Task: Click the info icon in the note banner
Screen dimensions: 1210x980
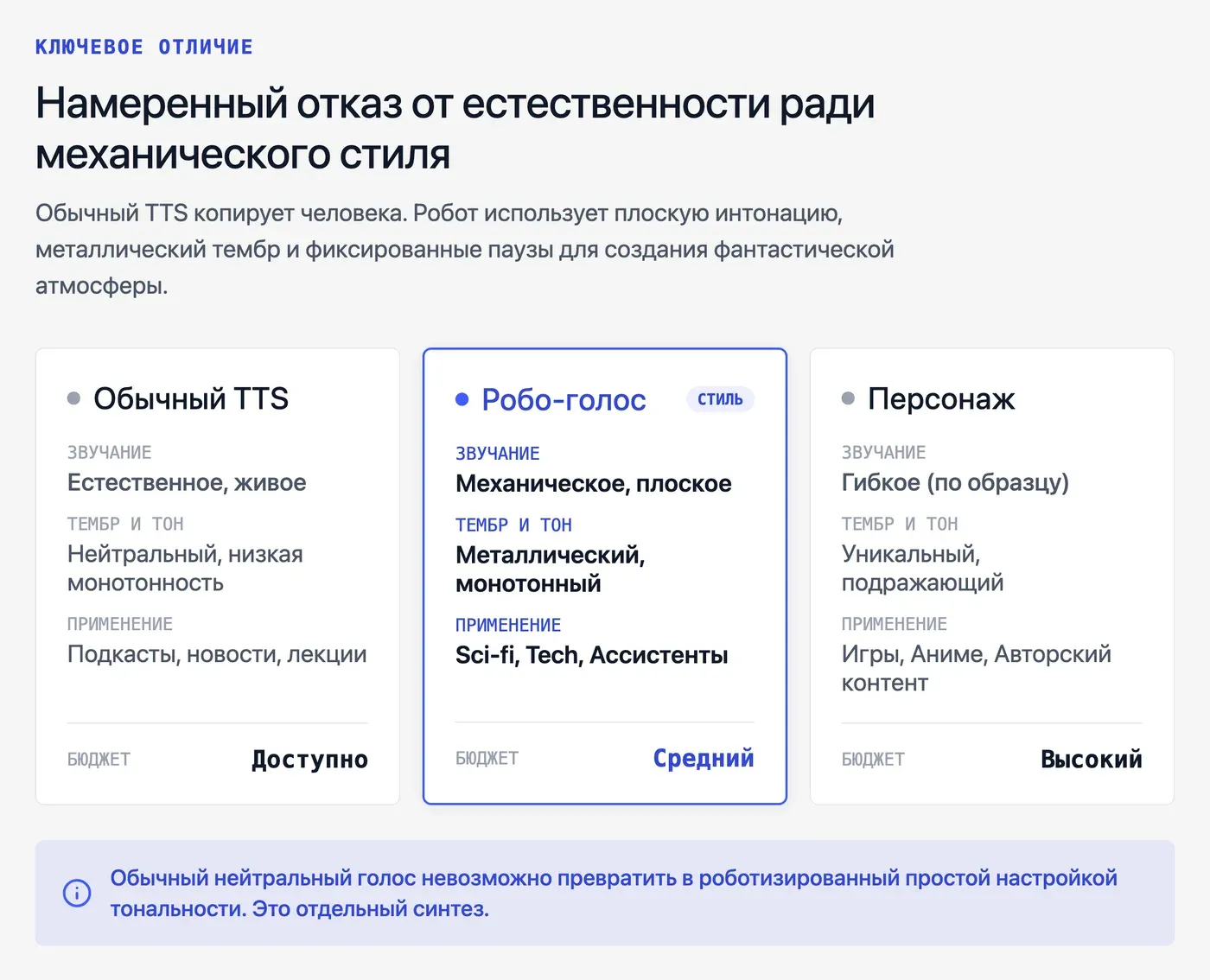Action: (x=77, y=893)
